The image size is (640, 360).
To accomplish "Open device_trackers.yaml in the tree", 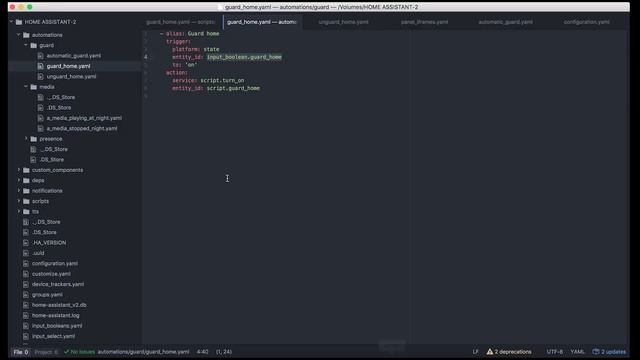I will pyautogui.click(x=58, y=284).
